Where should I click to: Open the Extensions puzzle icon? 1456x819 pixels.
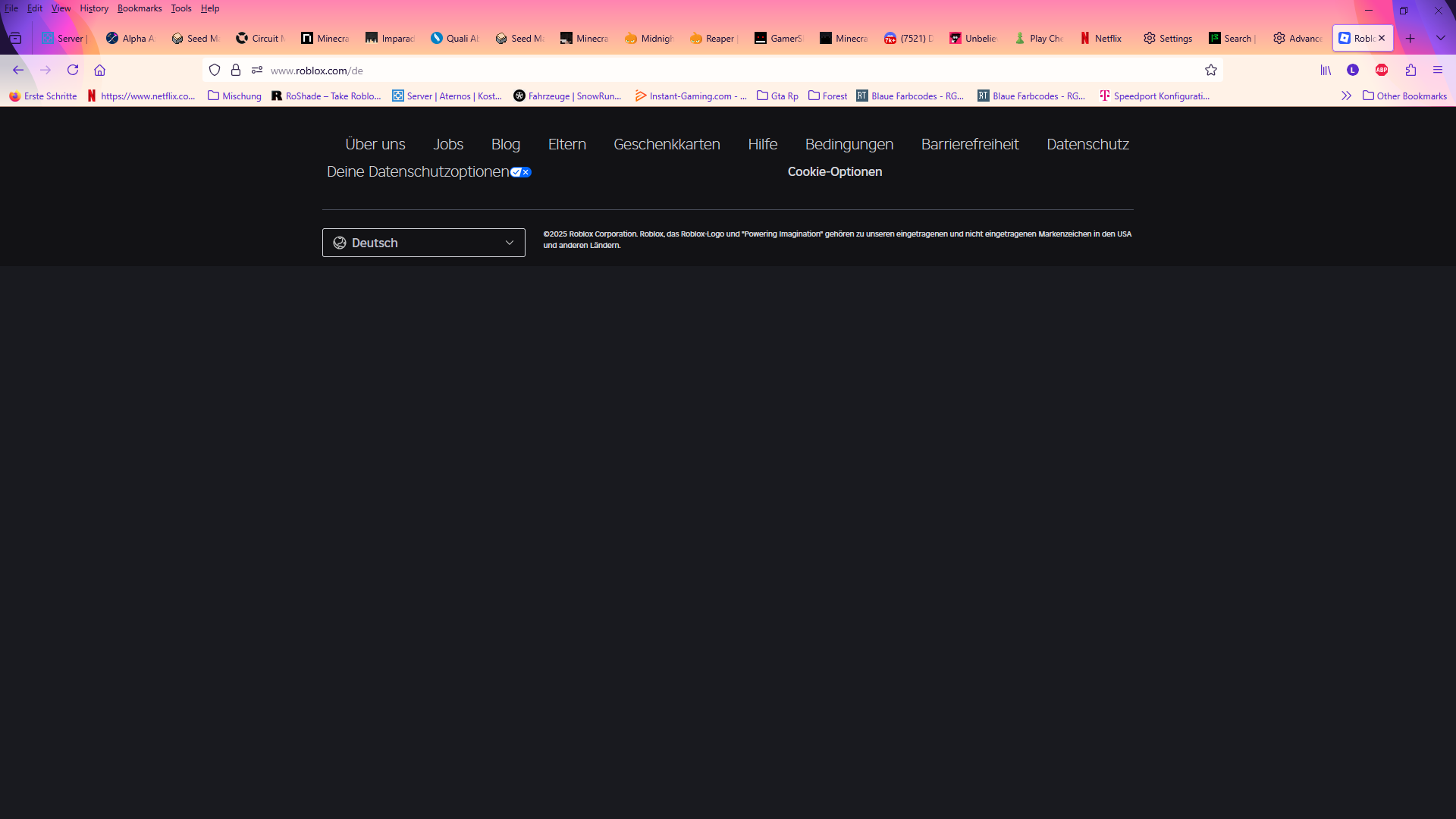point(1410,70)
